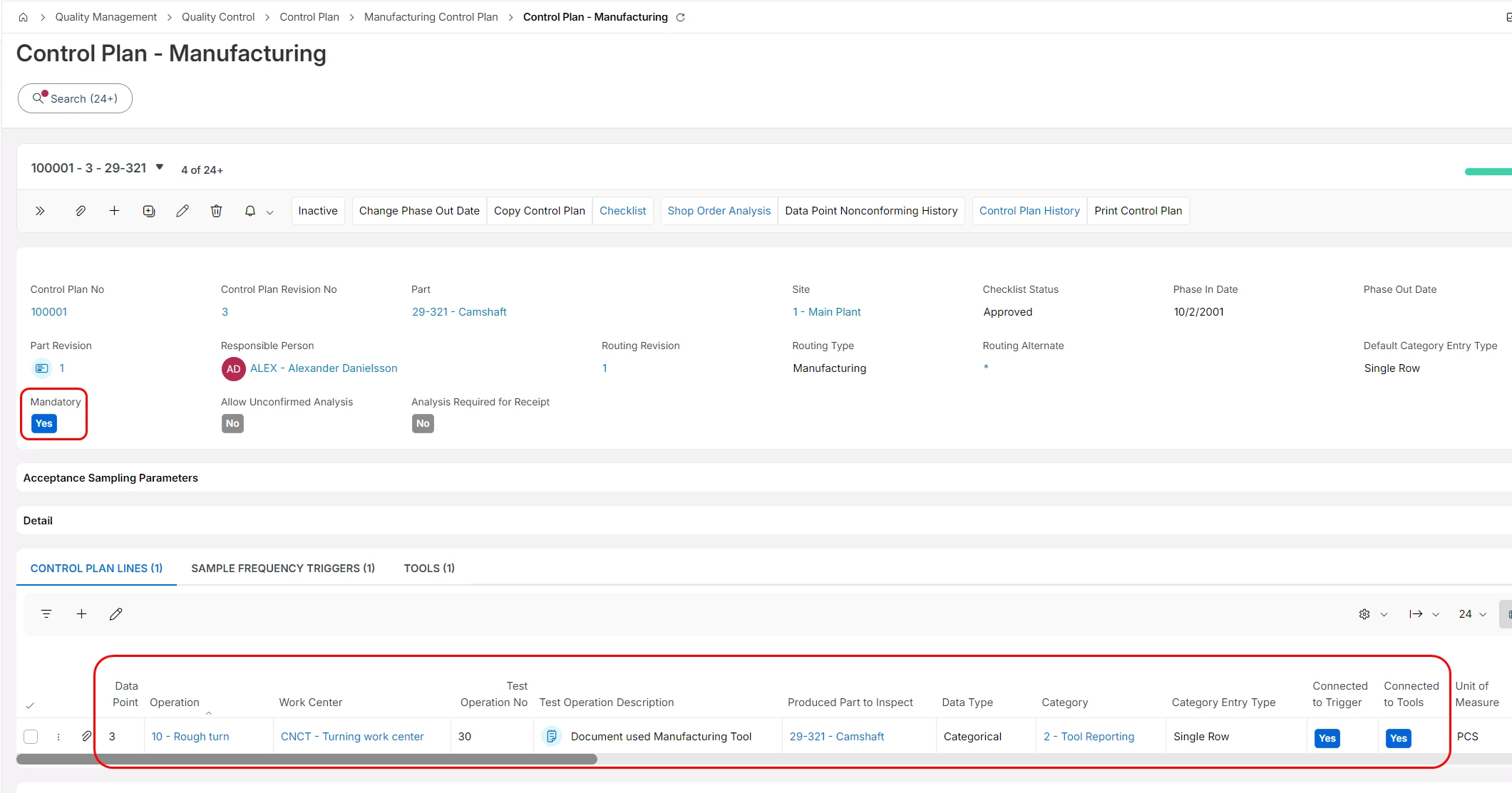1512x793 pixels.
Task: Click the plus icon to add a control plan
Action: click(x=114, y=211)
